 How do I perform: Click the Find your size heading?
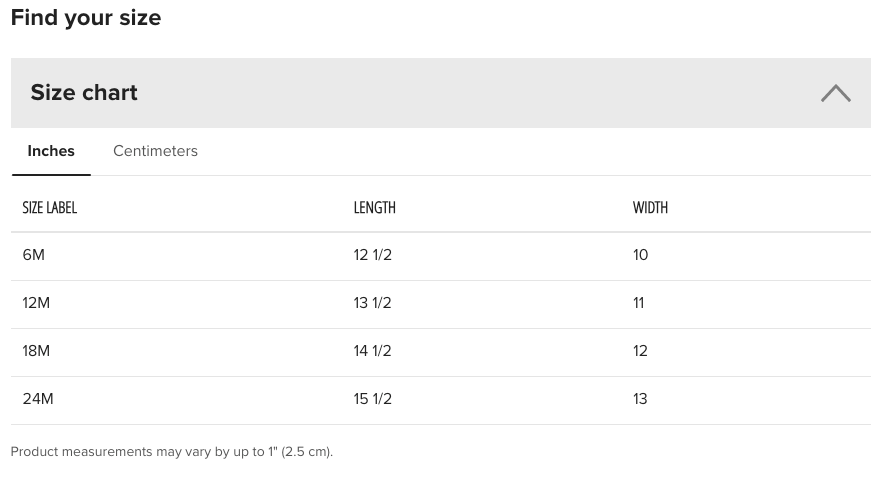[86, 18]
